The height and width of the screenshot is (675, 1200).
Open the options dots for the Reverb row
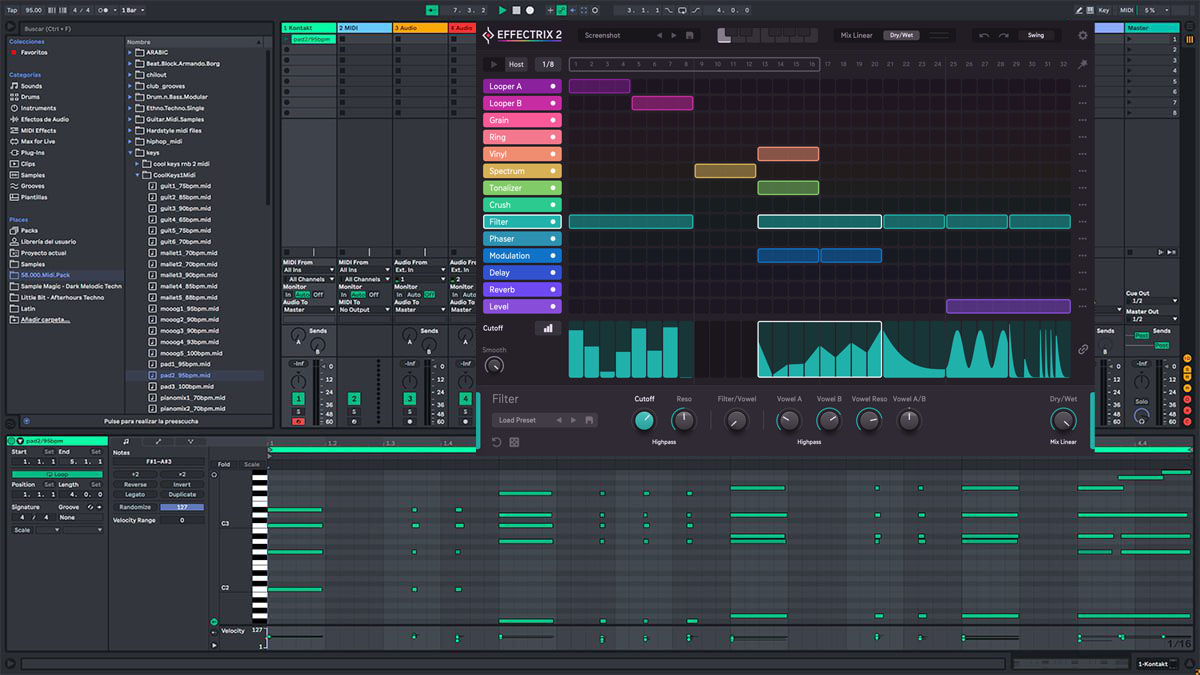[x=1082, y=290]
